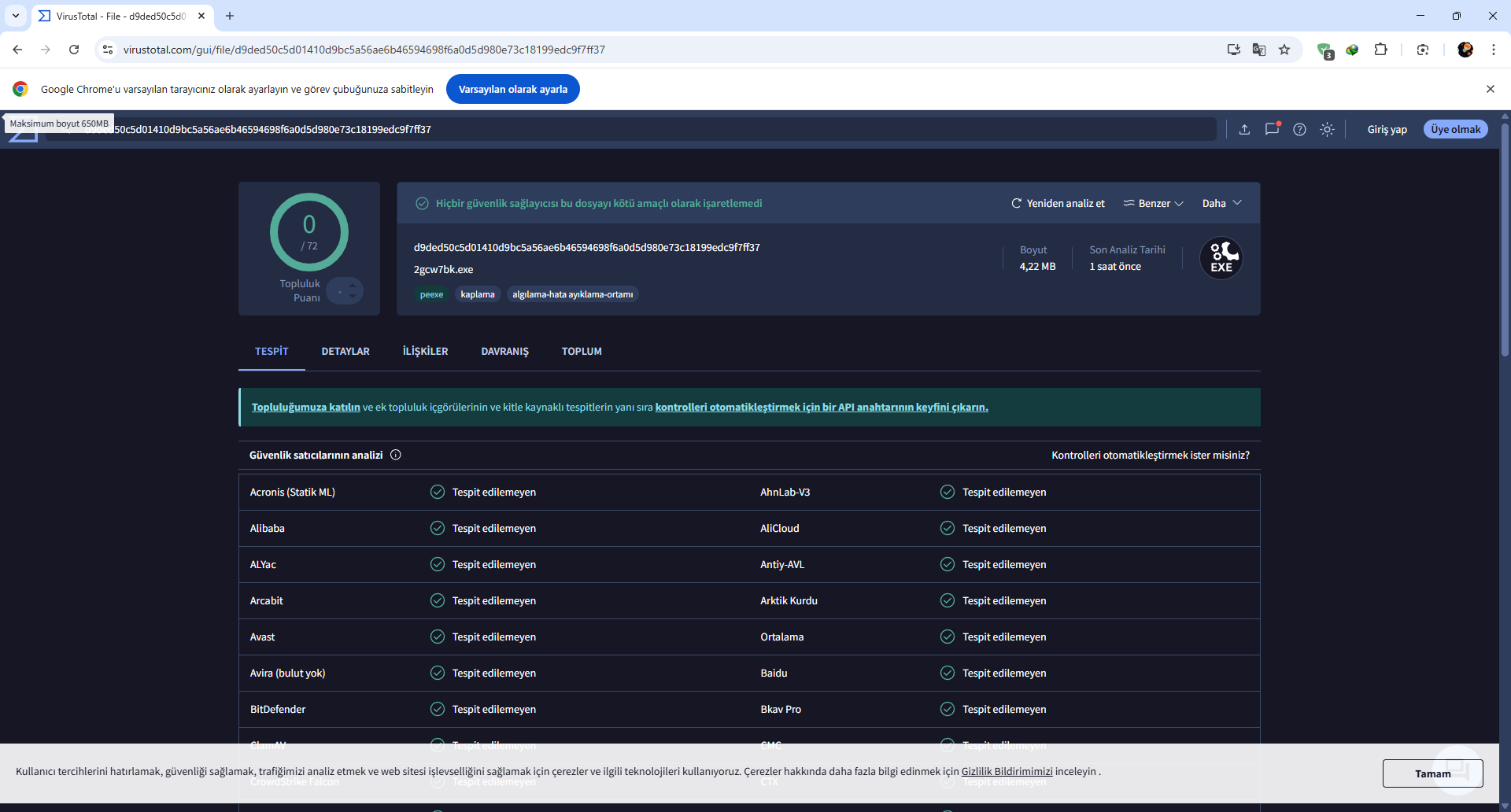This screenshot has height=812, width=1511.
Task: Click the BitDefender vendor name
Action: (x=278, y=710)
